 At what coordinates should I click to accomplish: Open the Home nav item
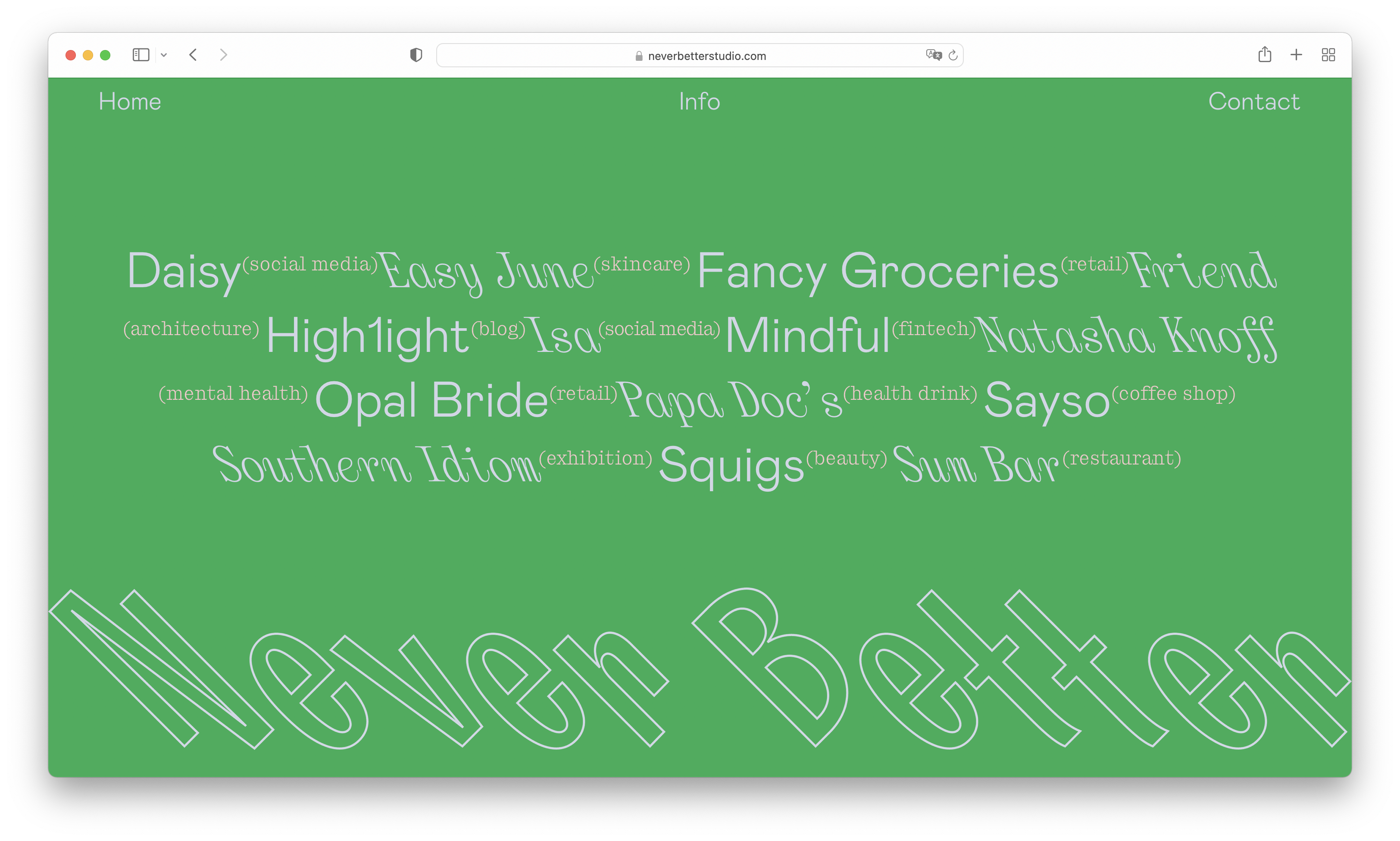pyautogui.click(x=130, y=102)
